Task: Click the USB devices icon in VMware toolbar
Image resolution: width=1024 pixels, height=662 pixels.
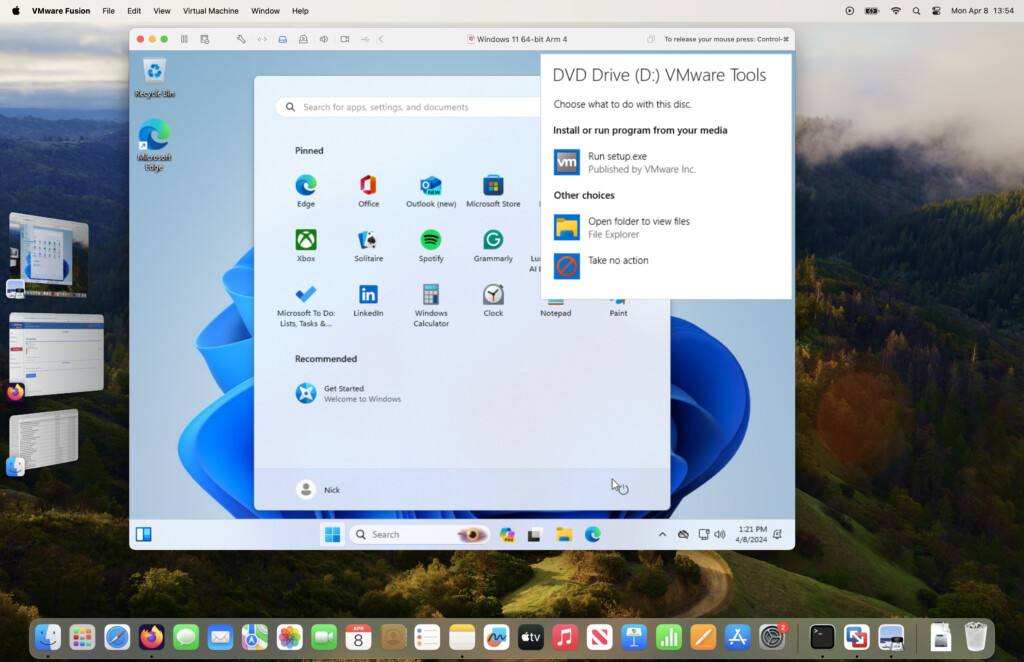Action: click(365, 39)
